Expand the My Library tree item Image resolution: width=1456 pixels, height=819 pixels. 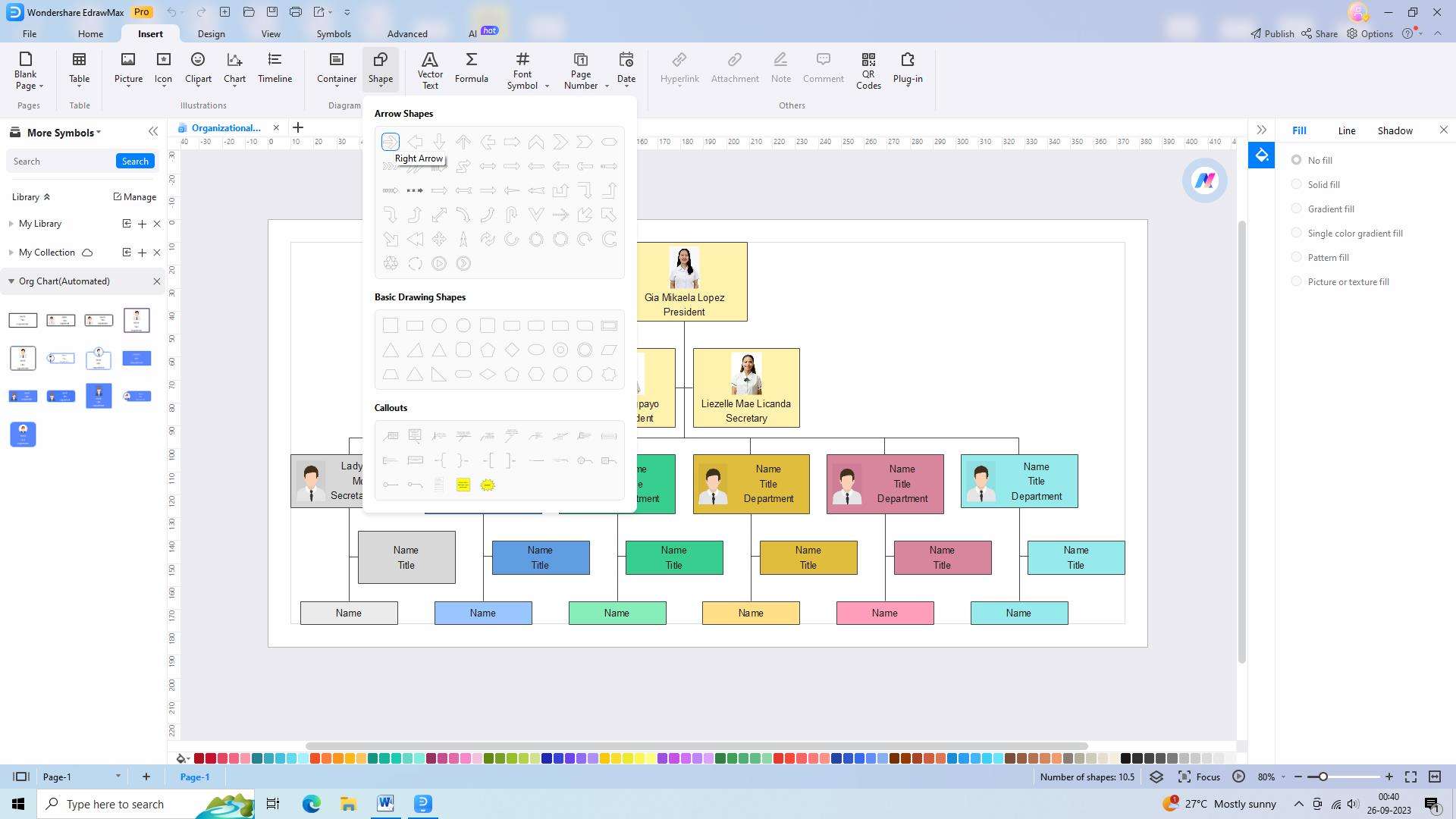11,224
